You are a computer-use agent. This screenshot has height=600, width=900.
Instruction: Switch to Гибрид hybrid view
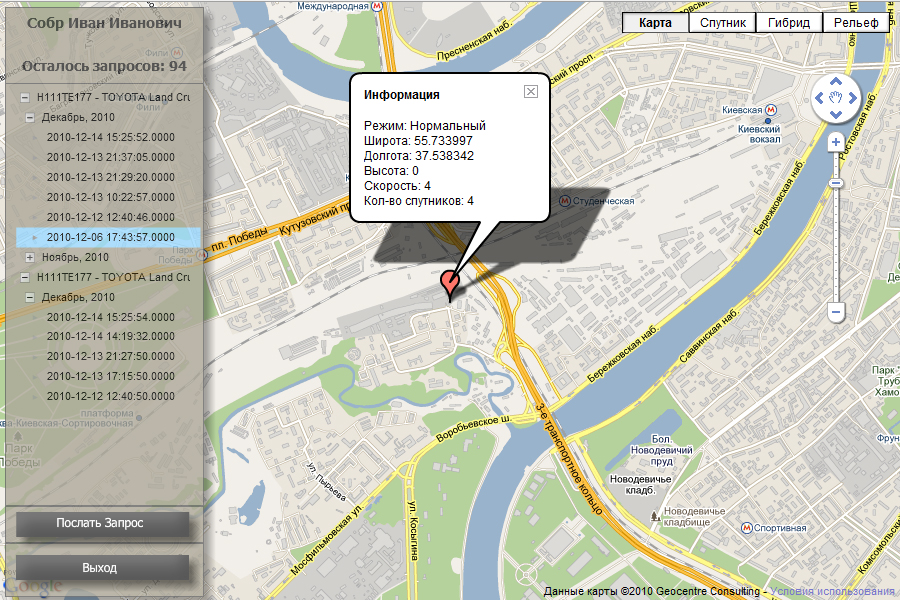tap(789, 23)
